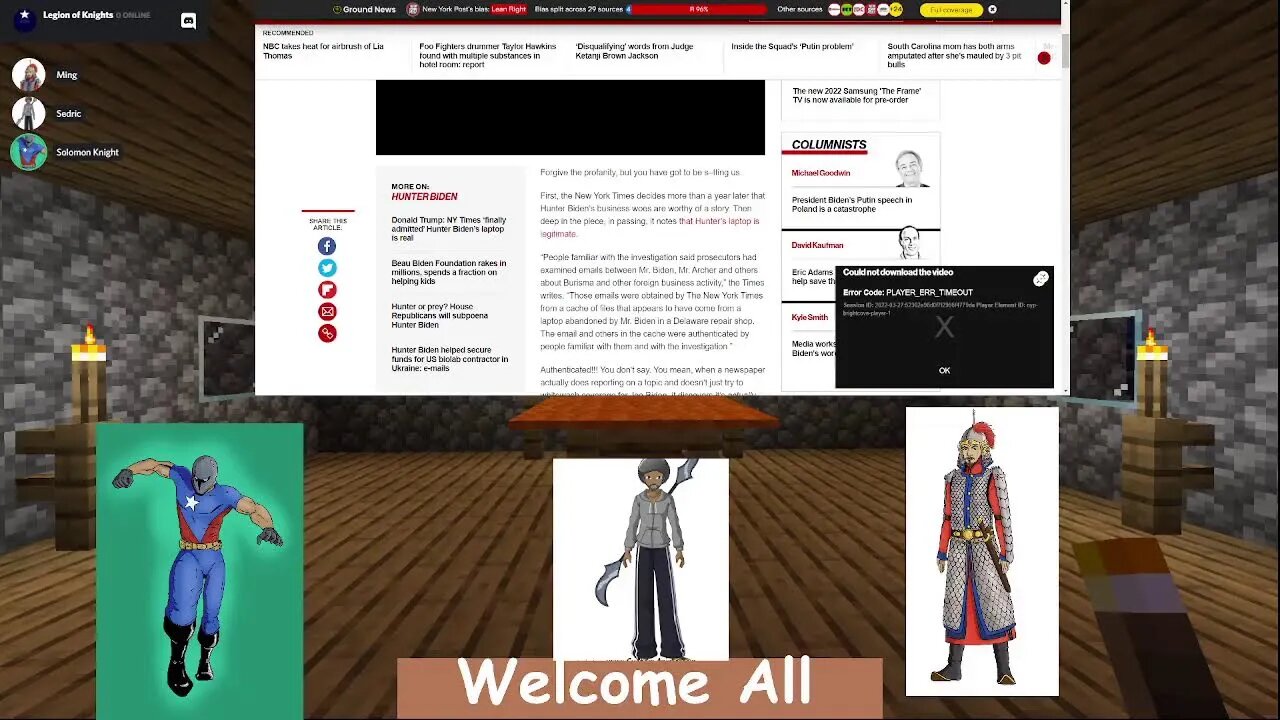Click the 'Ming' user name
This screenshot has height=720, width=1280.
[67, 75]
